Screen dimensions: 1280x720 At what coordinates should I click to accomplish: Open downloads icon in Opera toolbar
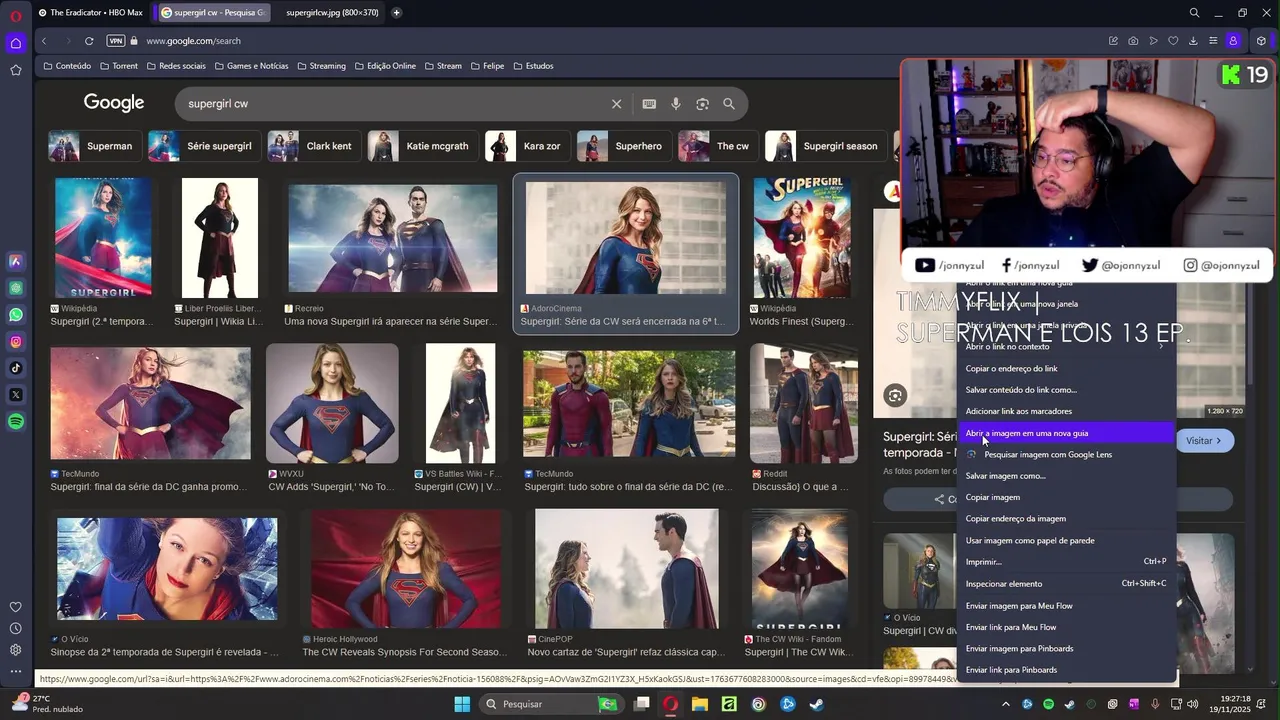[x=1193, y=41]
